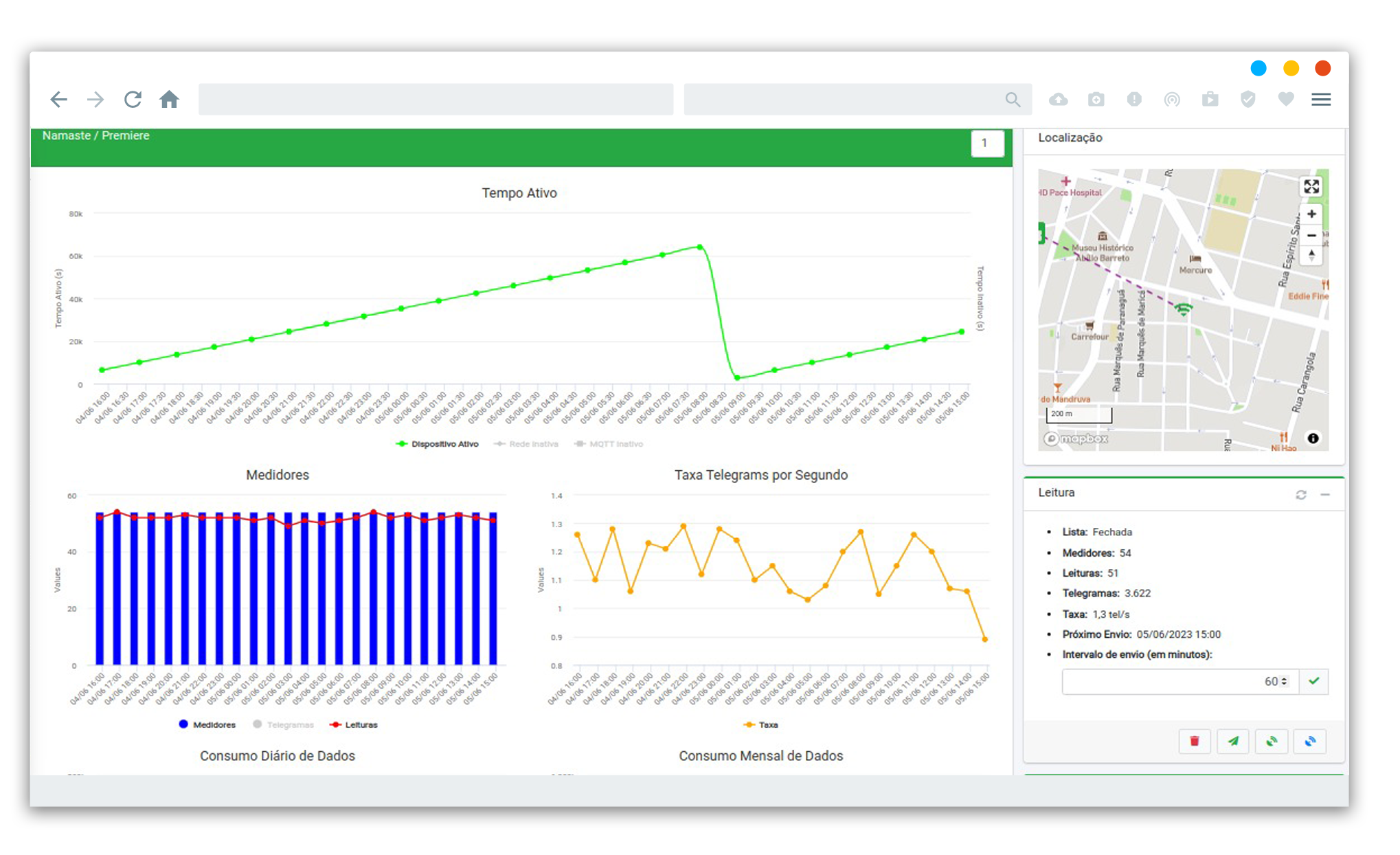Click the shield check toolbar icon
The width and height of the screenshot is (1400, 855).
tap(1248, 100)
